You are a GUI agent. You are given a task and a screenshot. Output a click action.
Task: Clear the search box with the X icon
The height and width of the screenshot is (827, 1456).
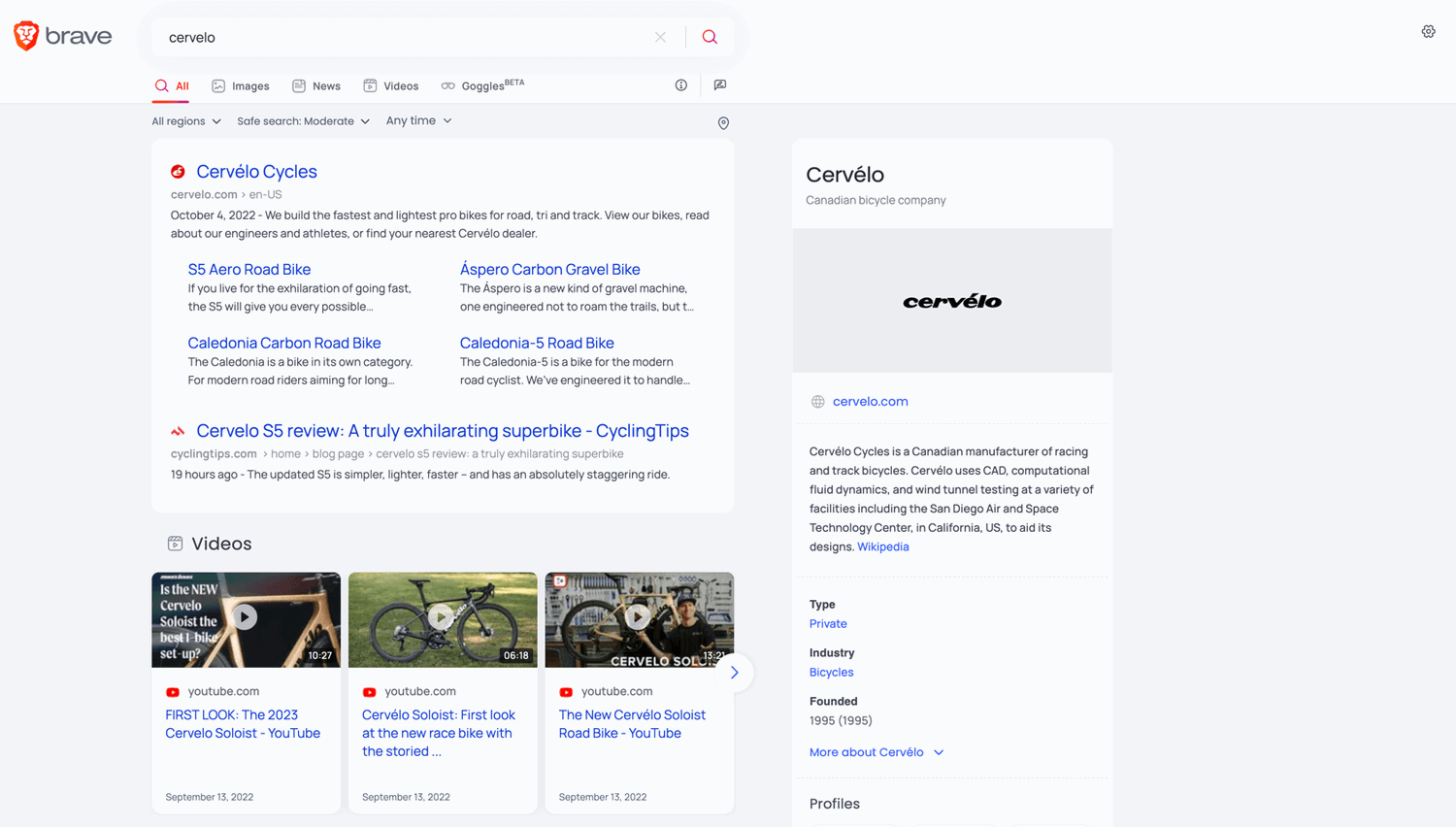(x=660, y=37)
